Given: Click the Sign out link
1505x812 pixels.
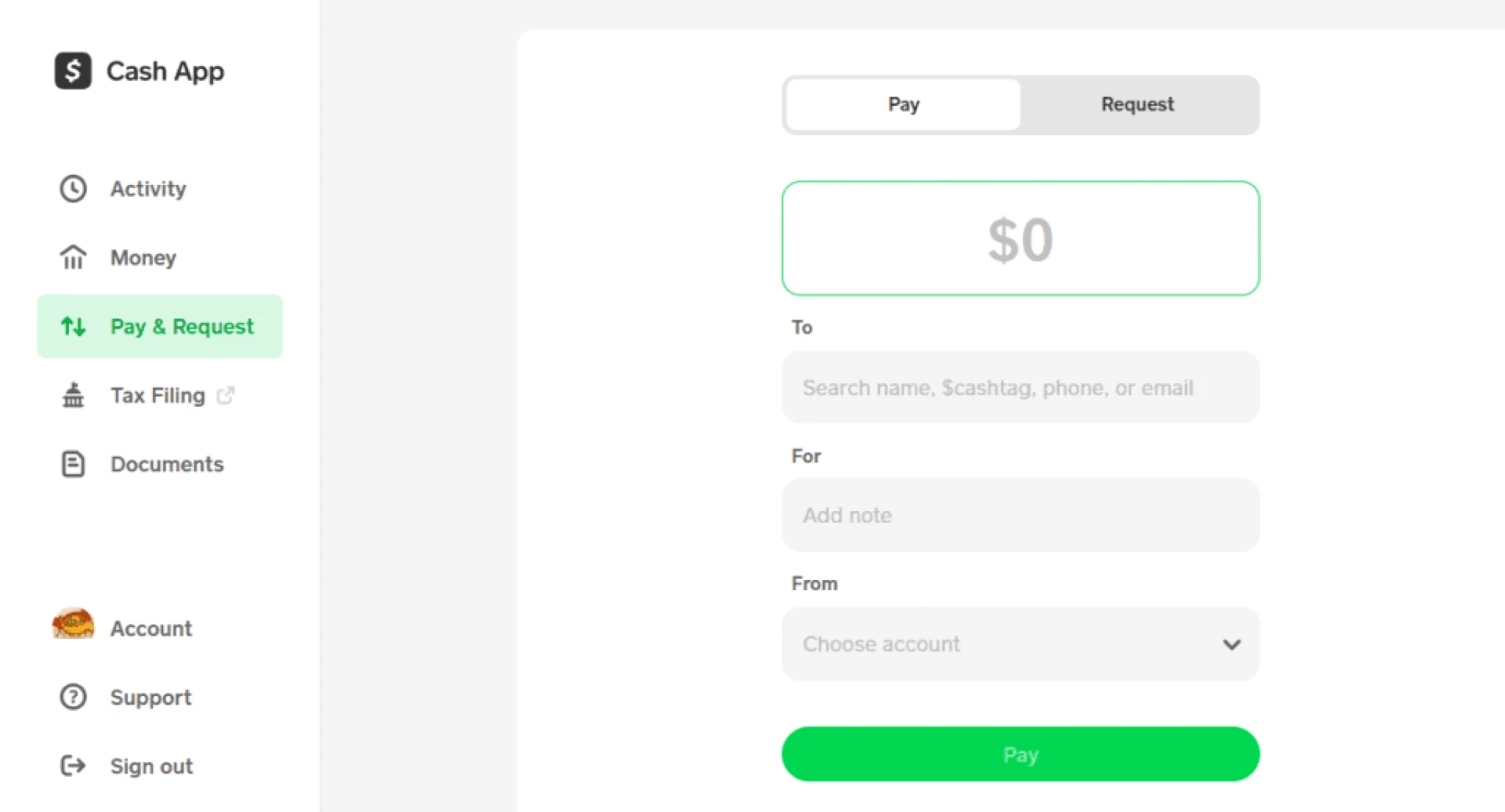Looking at the screenshot, I should tap(150, 766).
